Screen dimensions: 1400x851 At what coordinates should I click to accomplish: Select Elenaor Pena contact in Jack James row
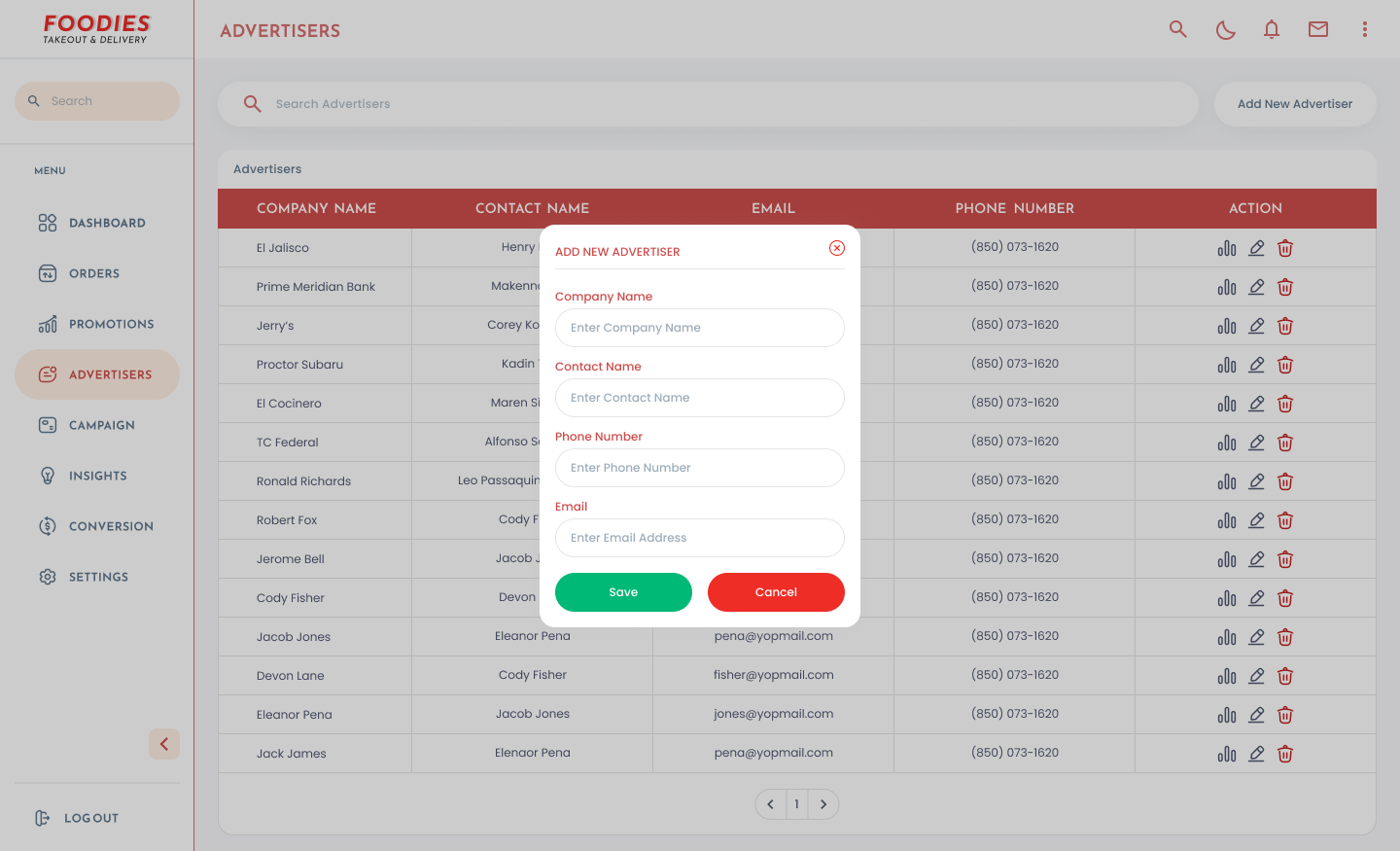click(x=533, y=753)
